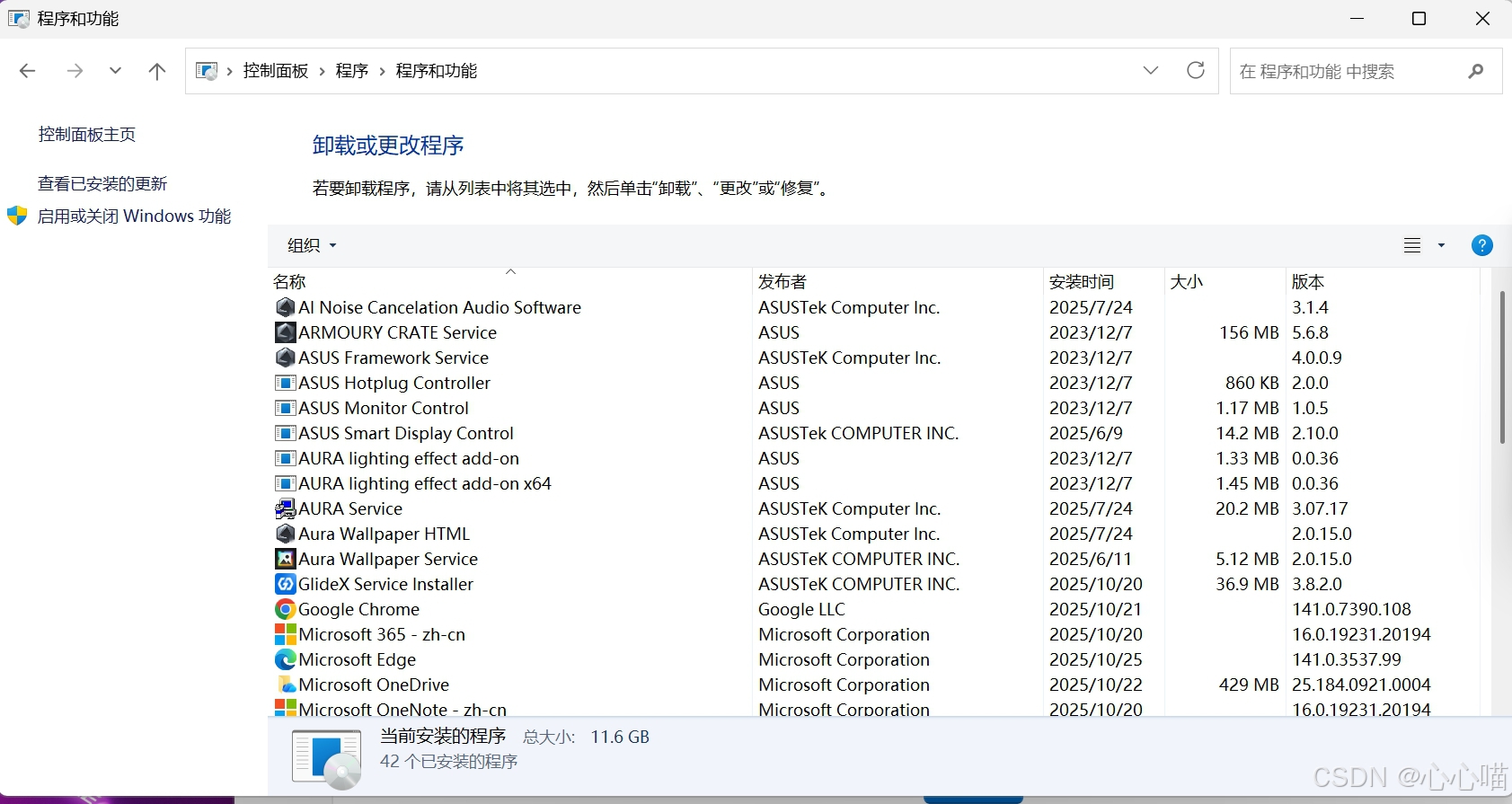Click version 141.0.3537.99 cell

[1347, 659]
